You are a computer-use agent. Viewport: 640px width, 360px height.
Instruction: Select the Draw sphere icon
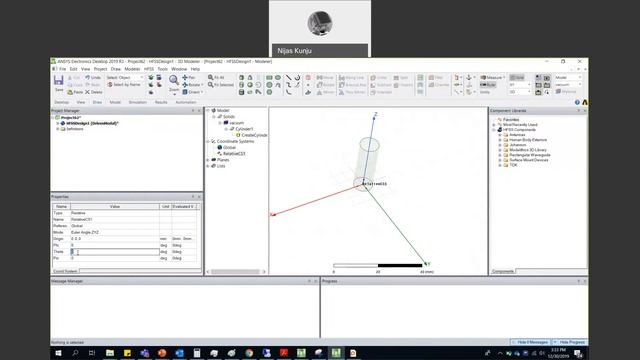(x=250, y=85)
